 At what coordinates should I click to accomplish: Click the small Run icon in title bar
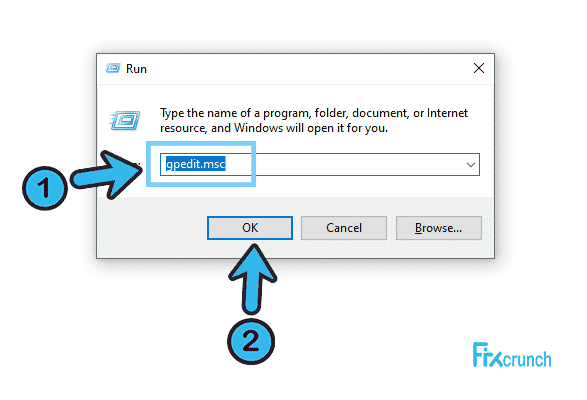(113, 68)
